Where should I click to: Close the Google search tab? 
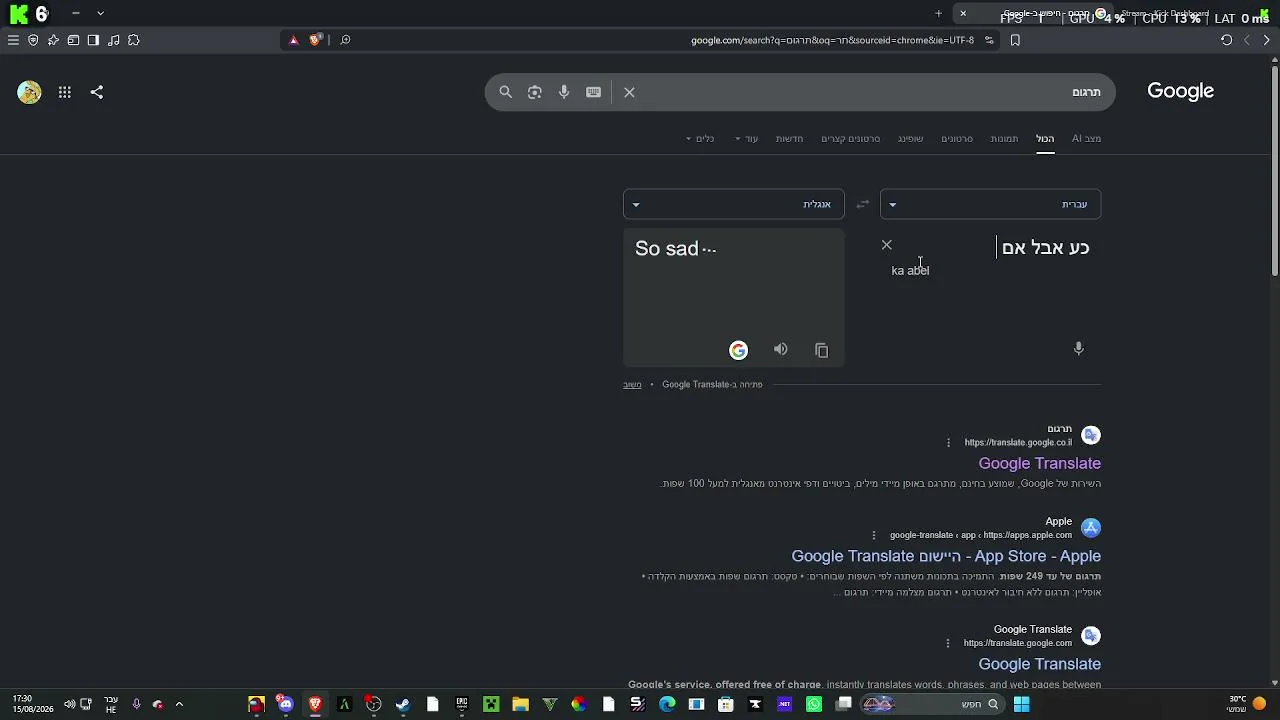(963, 13)
